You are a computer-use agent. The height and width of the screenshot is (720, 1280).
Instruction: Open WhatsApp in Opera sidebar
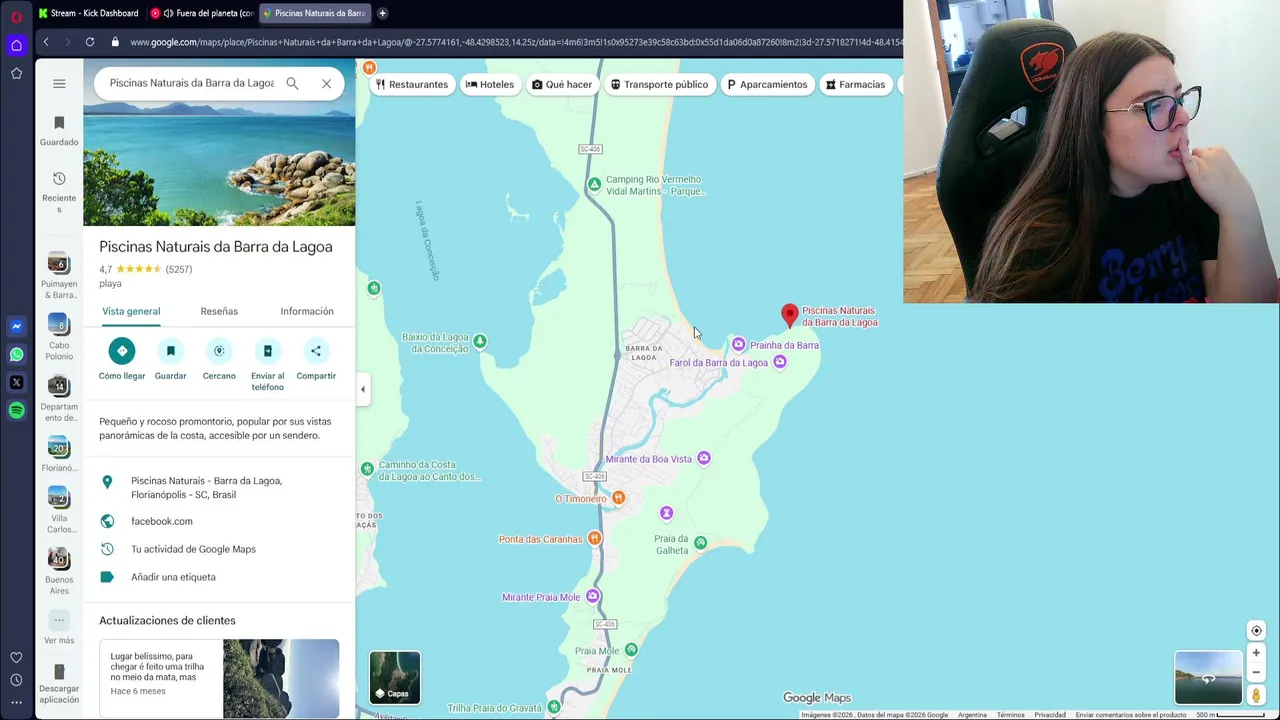pos(16,354)
